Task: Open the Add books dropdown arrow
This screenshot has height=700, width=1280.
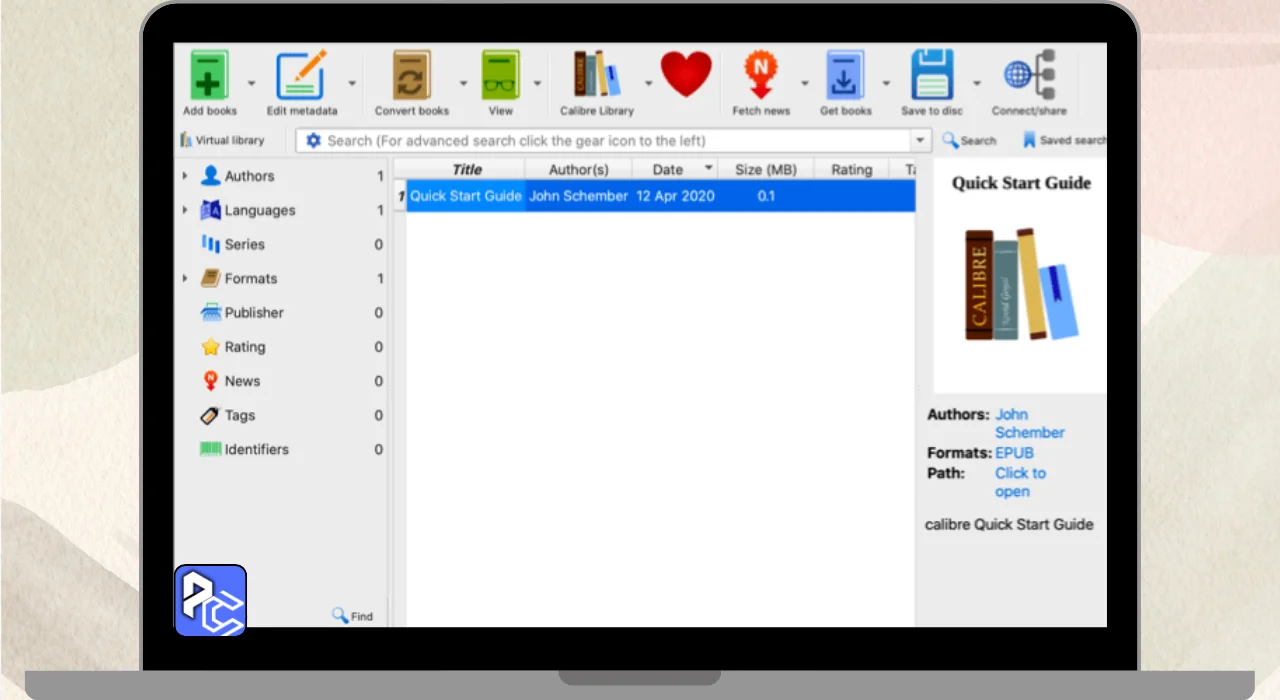Action: 251,84
